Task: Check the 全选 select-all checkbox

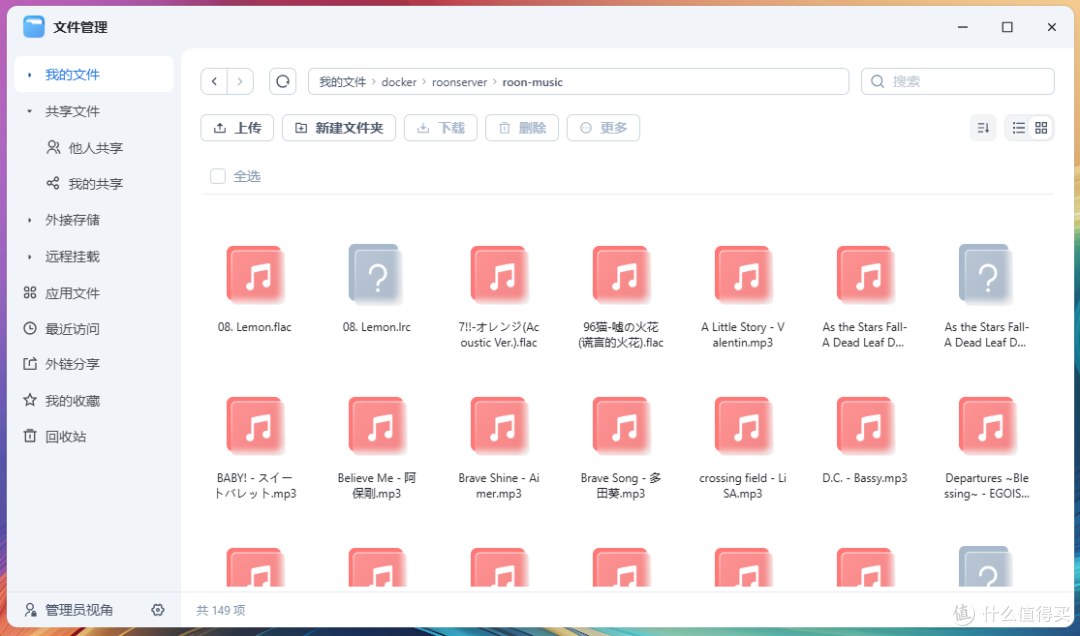Action: click(217, 175)
